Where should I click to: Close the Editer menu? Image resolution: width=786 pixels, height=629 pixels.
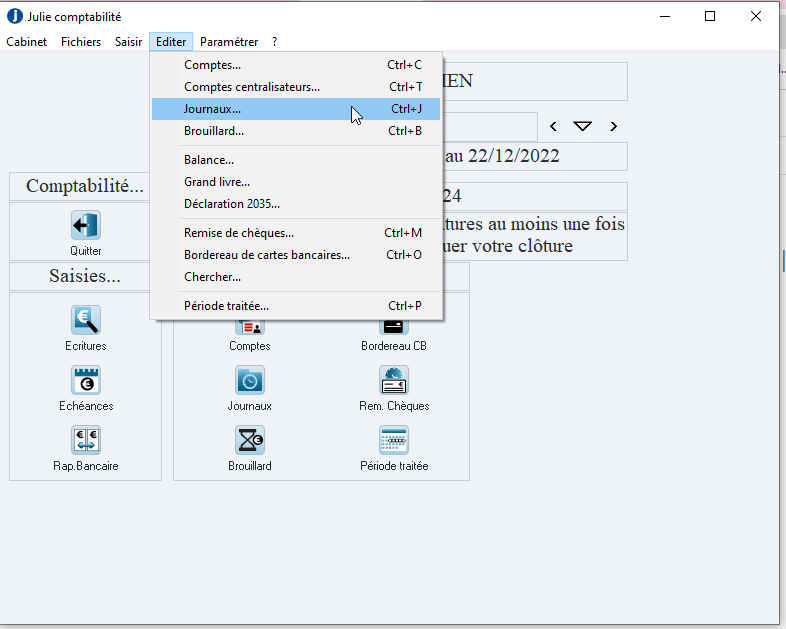coord(171,42)
